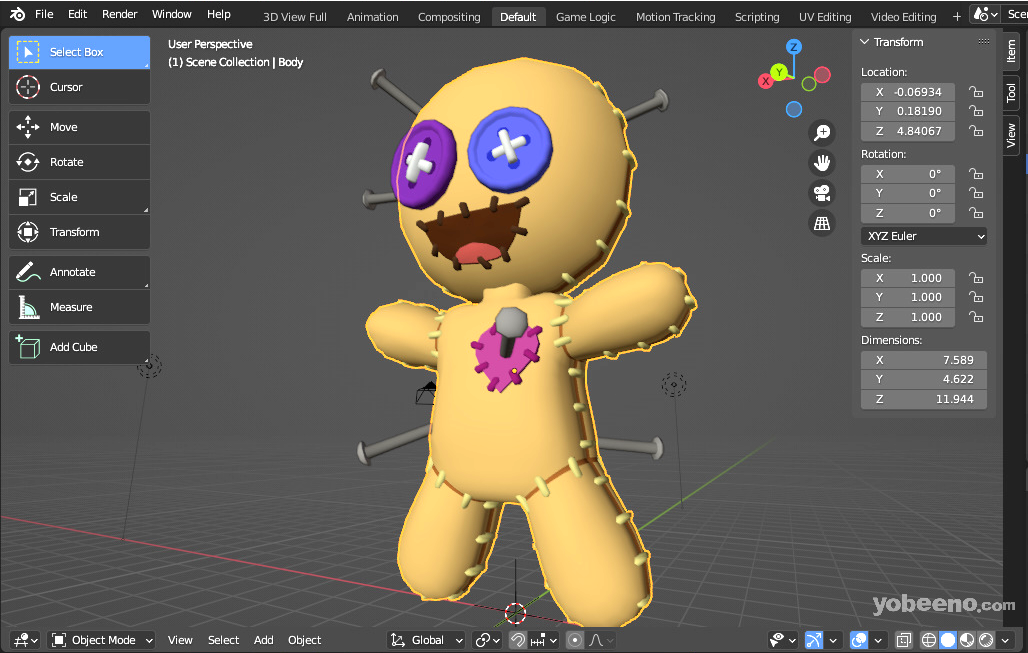
Task: Select solid viewport shading
Action: (x=948, y=640)
